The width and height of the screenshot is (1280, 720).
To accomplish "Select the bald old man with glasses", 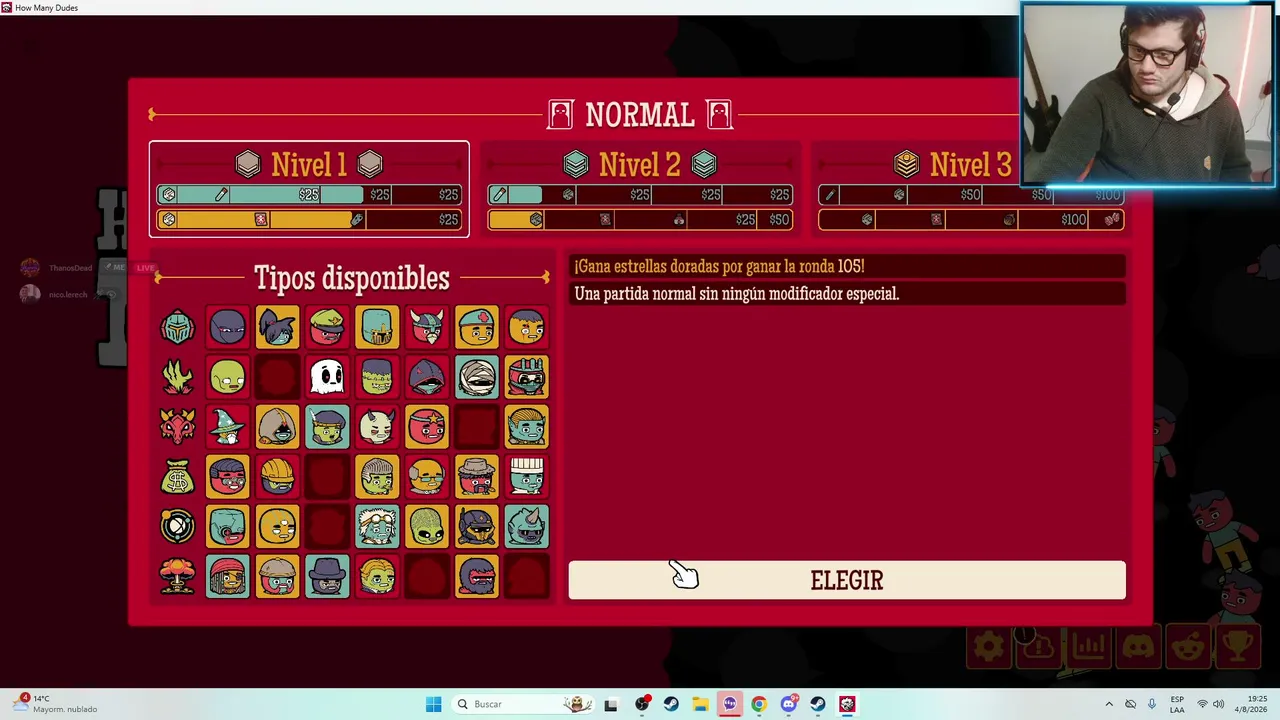I will point(427,477).
